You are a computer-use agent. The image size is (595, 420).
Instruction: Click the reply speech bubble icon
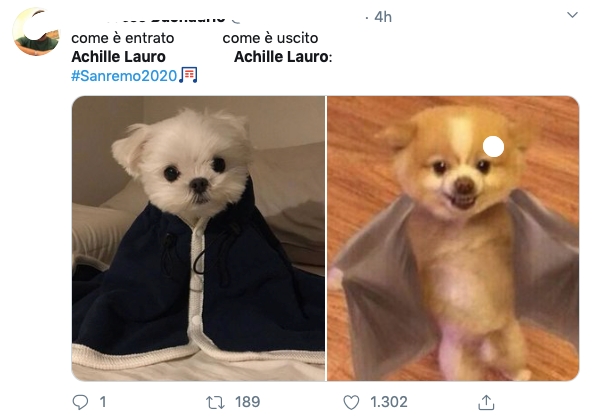[x=80, y=402]
